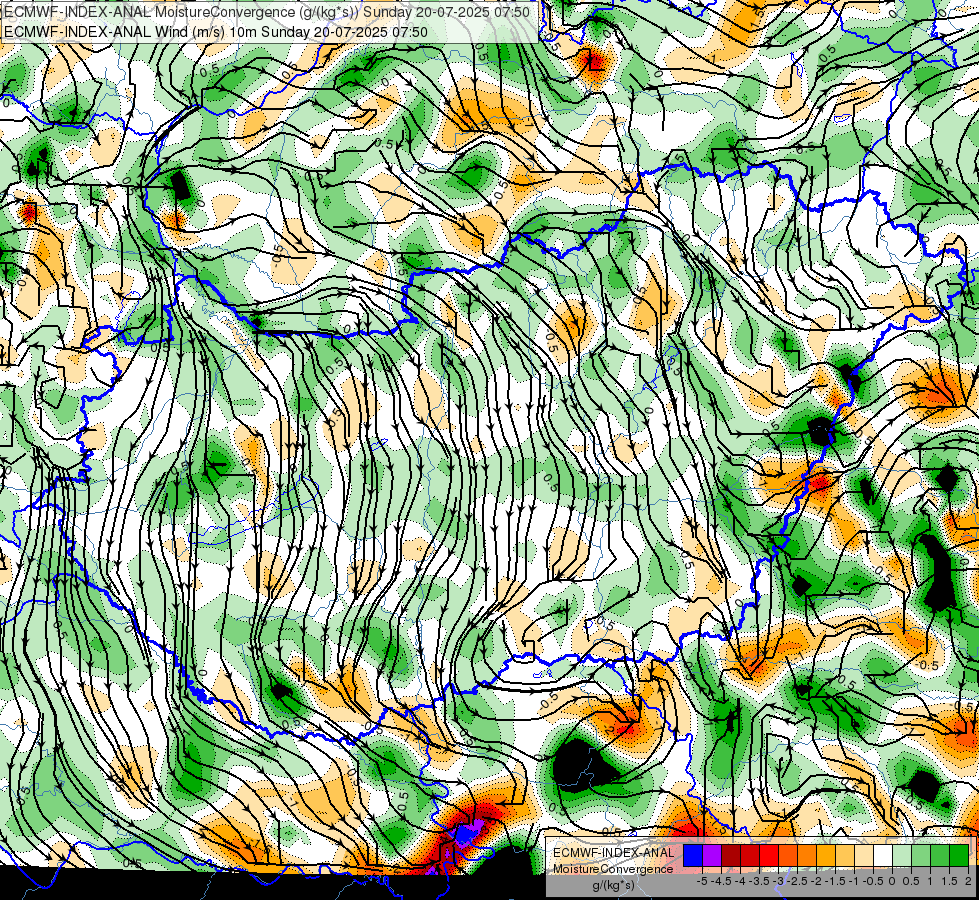Choose the palest green swatch beside white
Image resolution: width=979 pixels, height=900 pixels.
tap(902, 856)
